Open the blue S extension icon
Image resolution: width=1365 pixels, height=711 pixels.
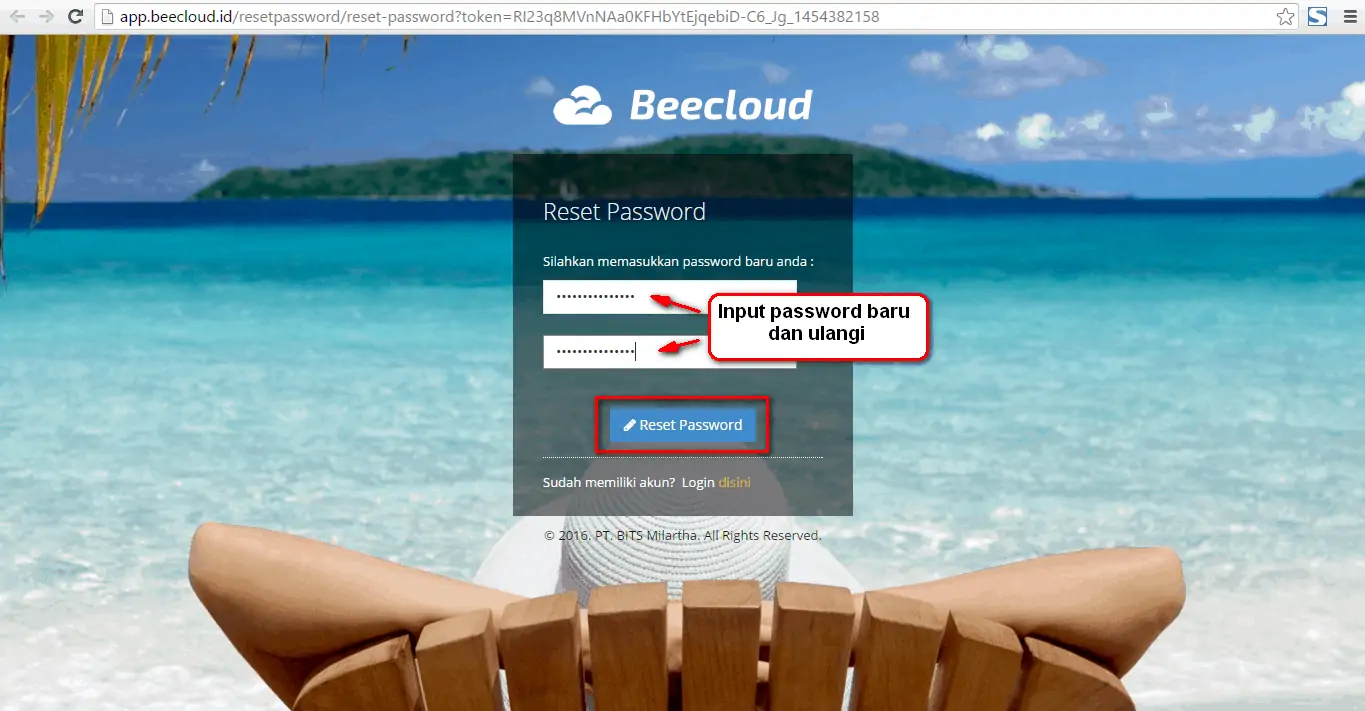(1318, 16)
